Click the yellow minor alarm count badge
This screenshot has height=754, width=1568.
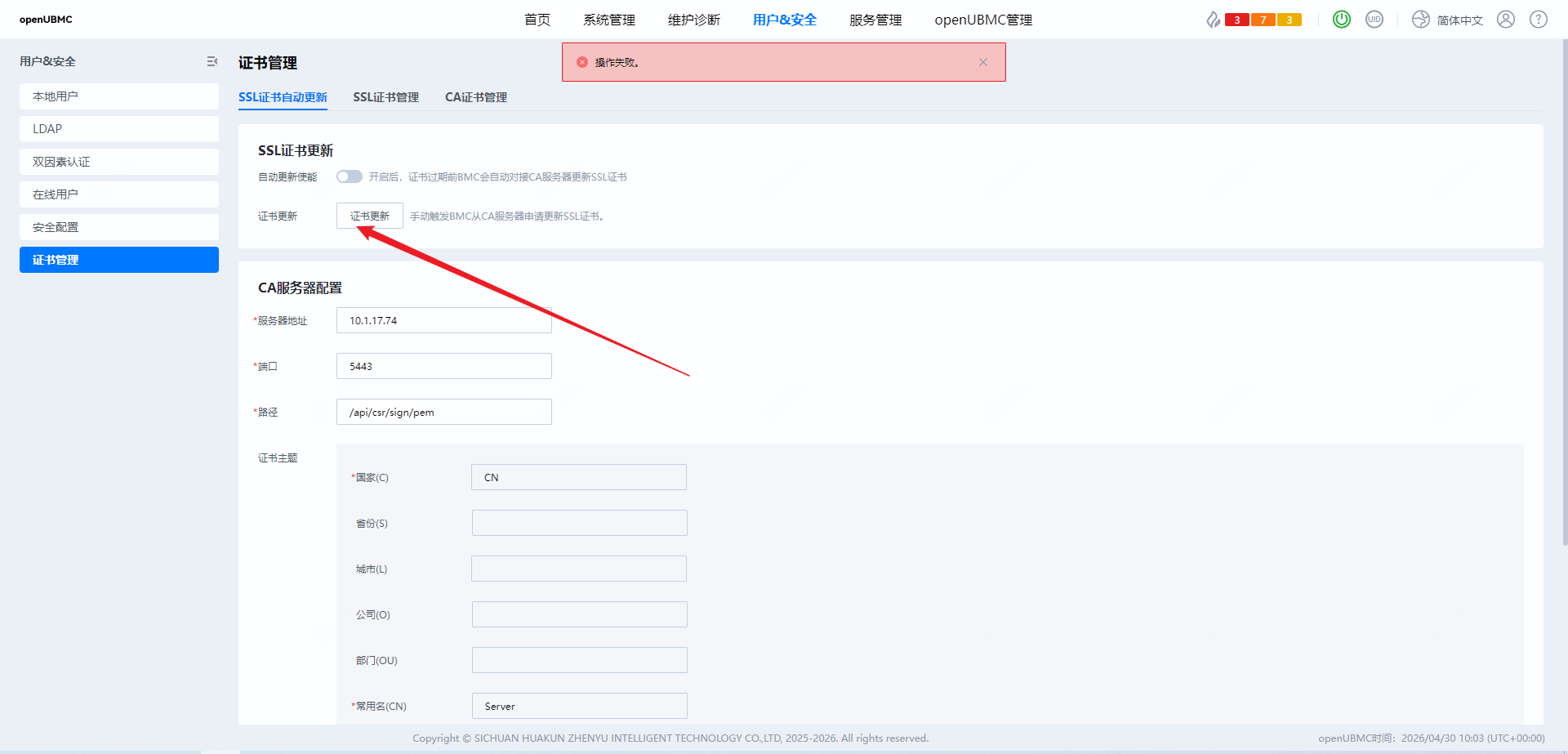pos(1290,20)
